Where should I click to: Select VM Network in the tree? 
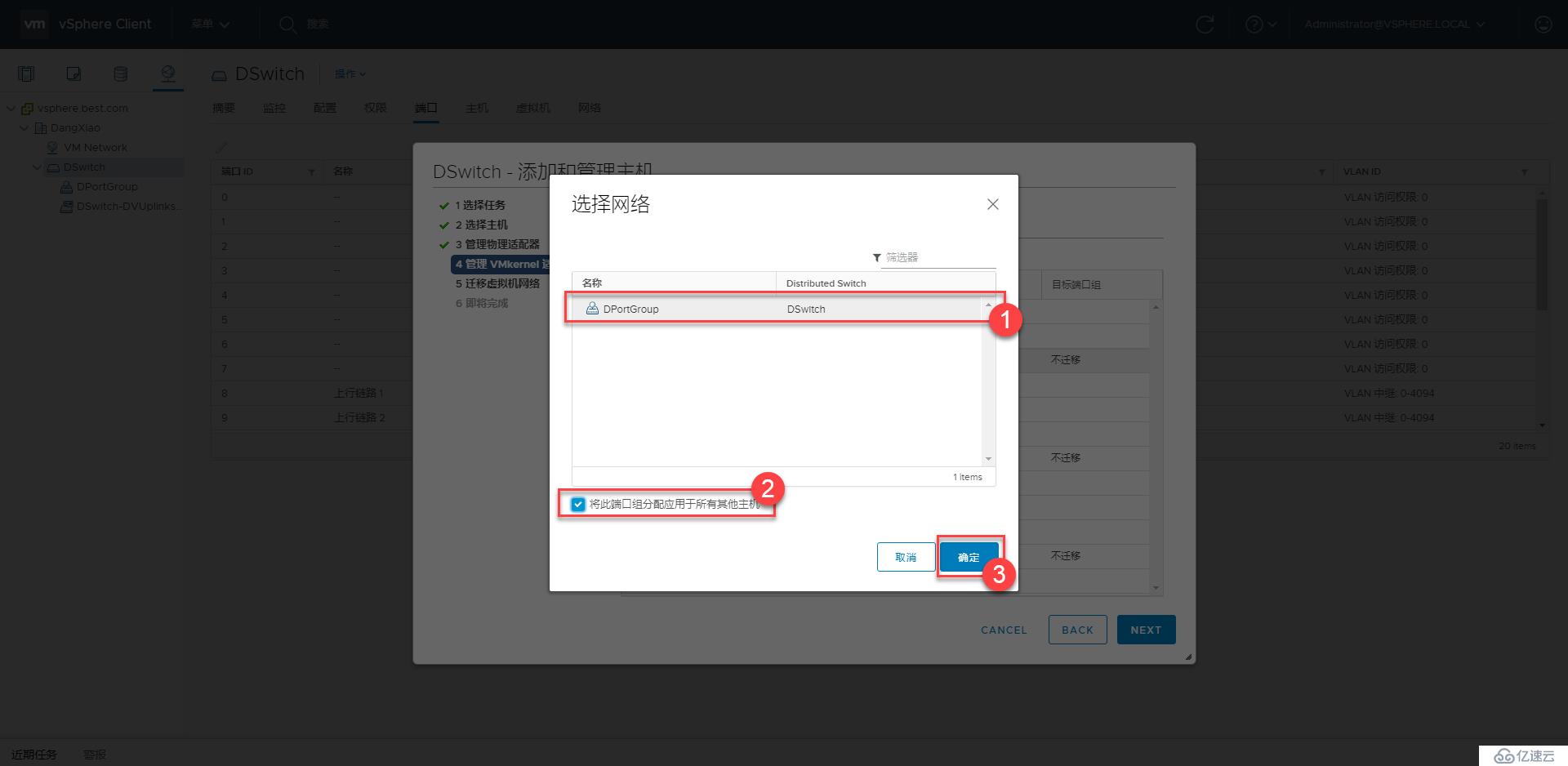[x=95, y=147]
